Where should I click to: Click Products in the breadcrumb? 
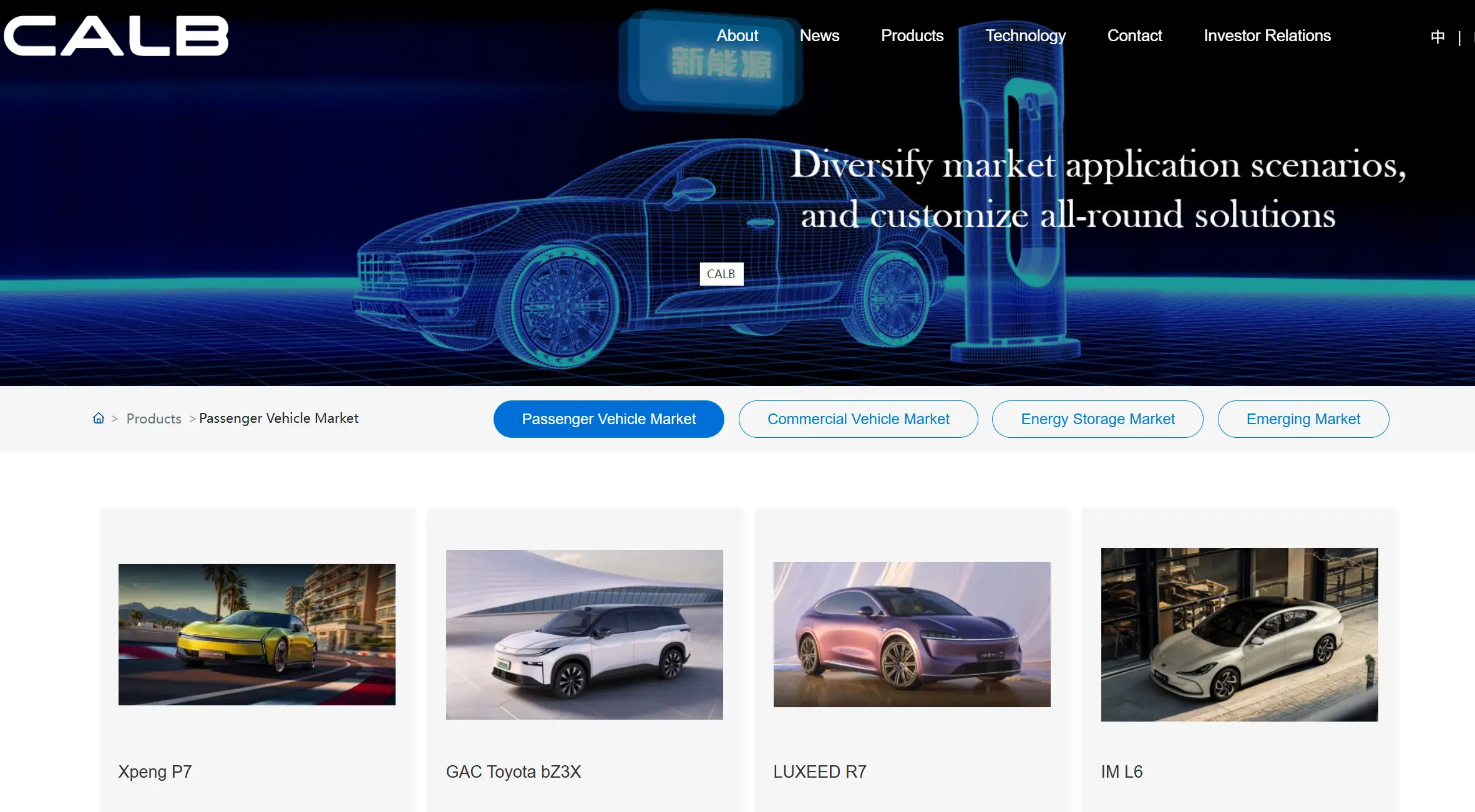[153, 418]
